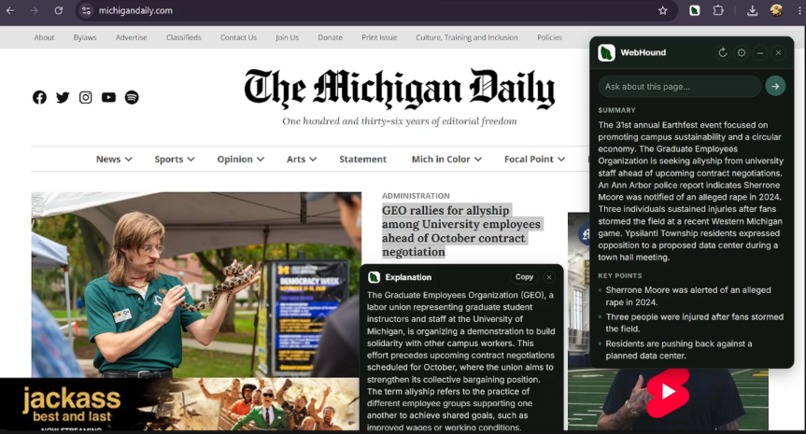Viewport: 806px width, 434px height.
Task: Submit question with green arrow button
Action: point(775,86)
